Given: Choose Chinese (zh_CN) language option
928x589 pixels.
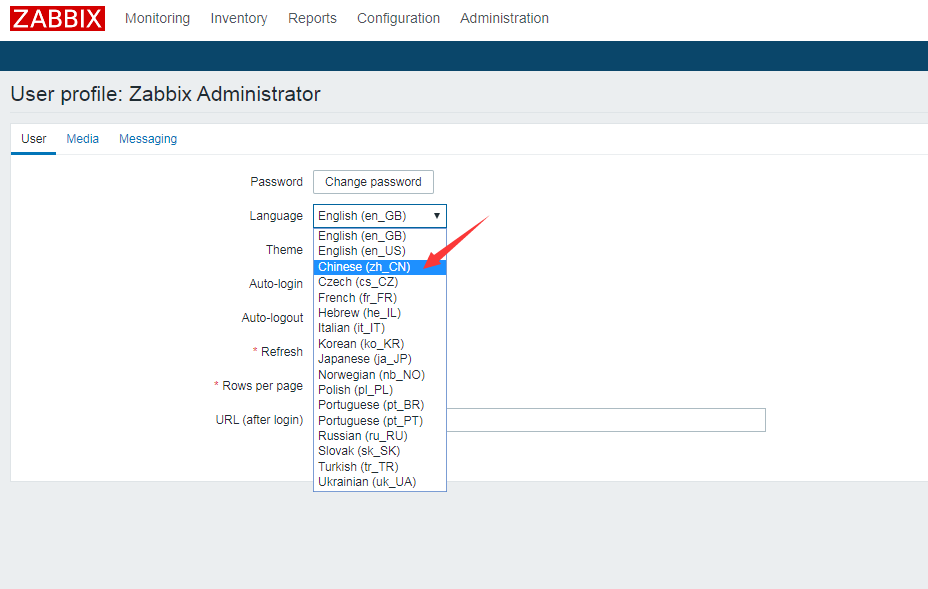Looking at the screenshot, I should (x=380, y=267).
